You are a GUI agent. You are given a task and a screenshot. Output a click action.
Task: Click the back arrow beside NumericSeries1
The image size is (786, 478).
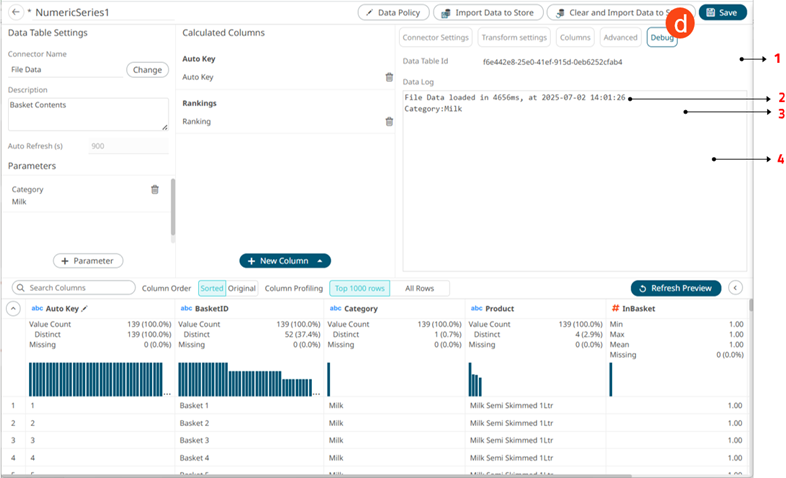point(16,12)
